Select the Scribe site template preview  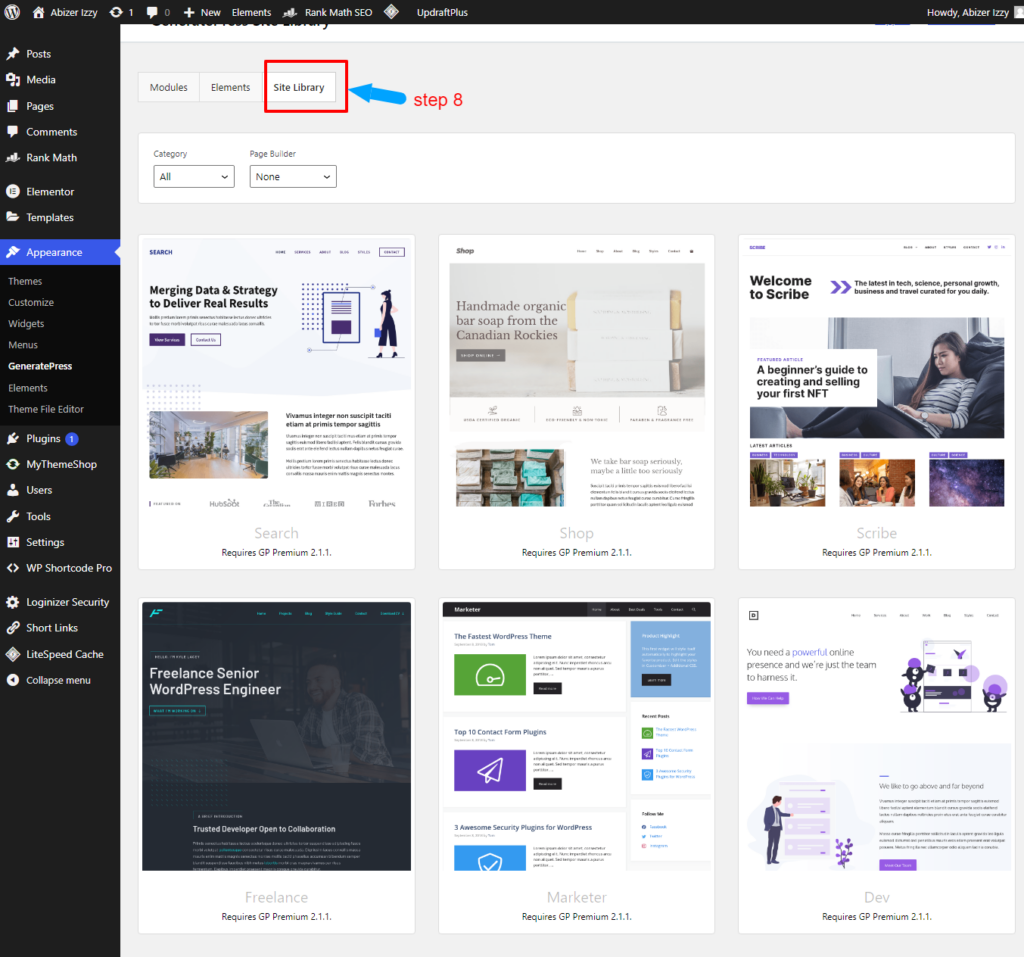coord(876,380)
